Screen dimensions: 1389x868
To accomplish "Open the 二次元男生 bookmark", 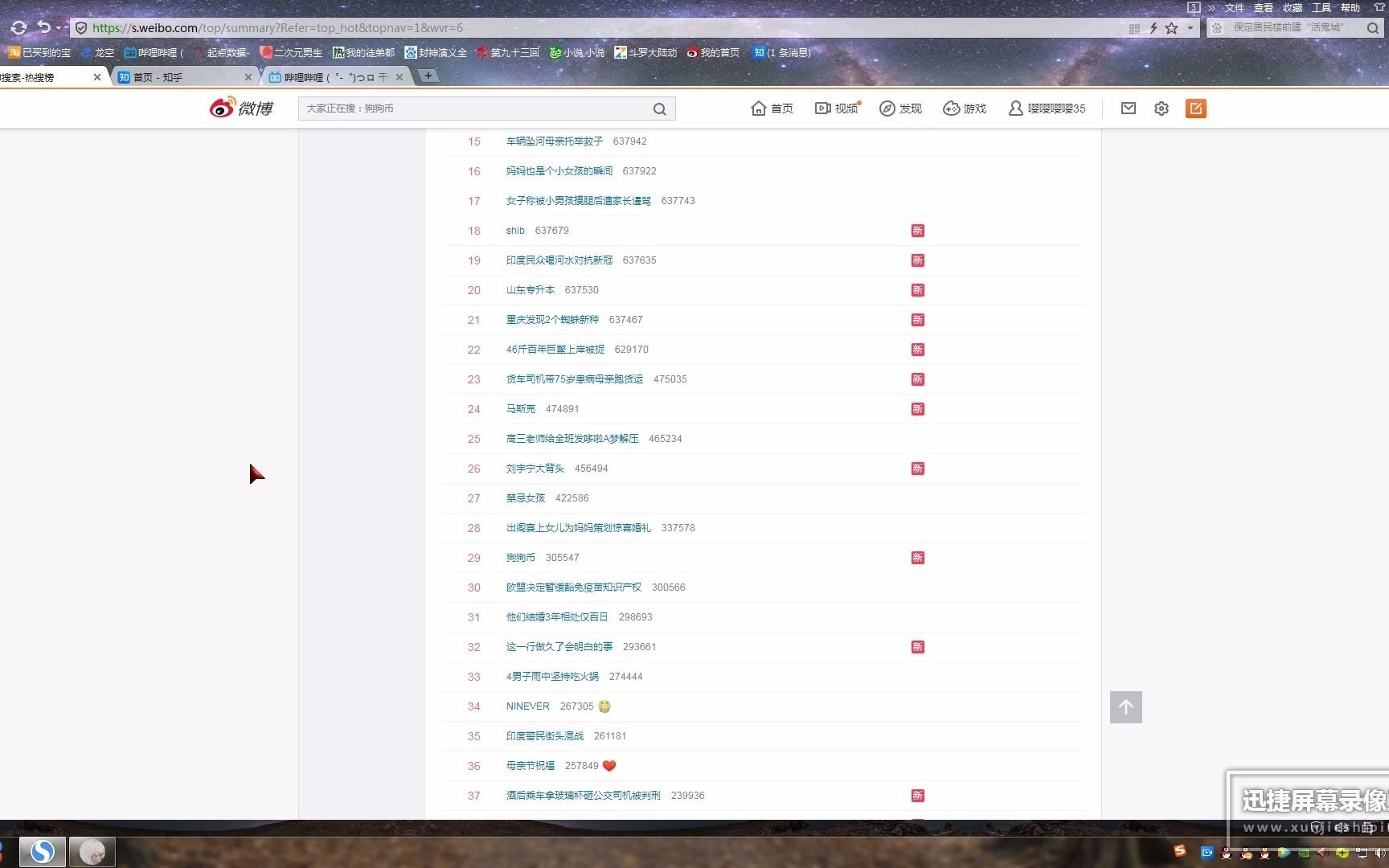I will pos(291,52).
